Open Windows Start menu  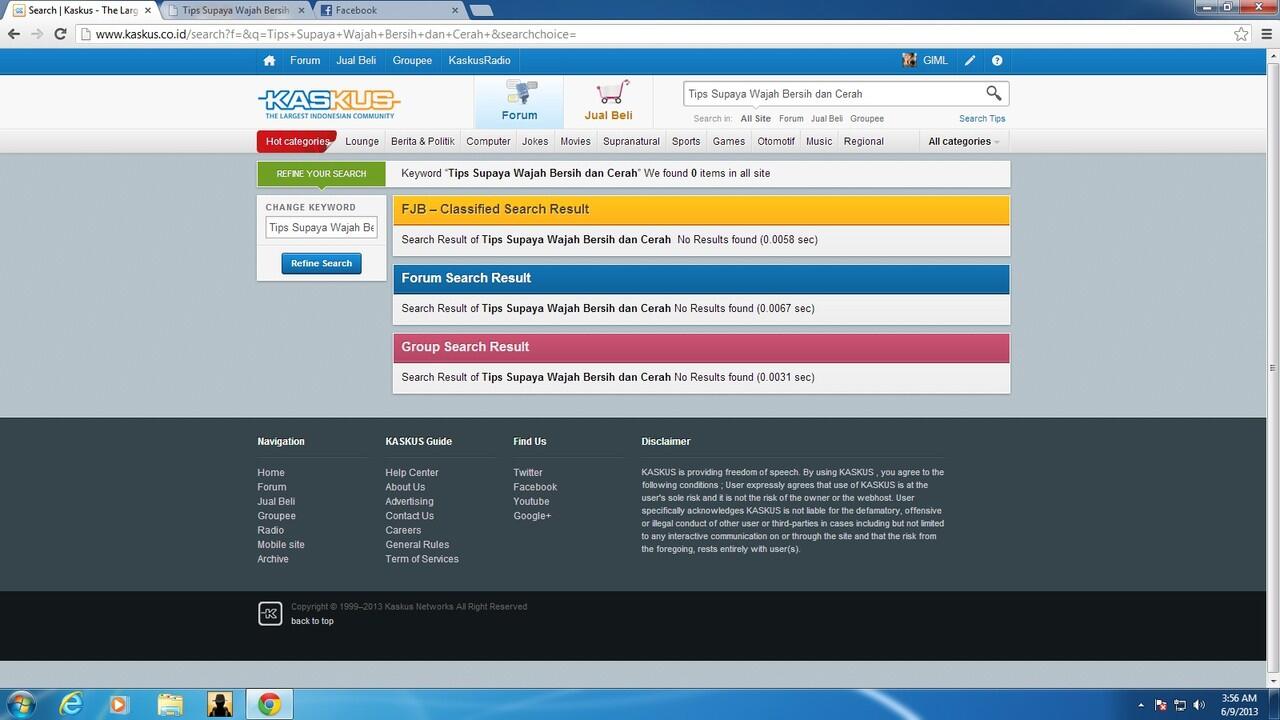pyautogui.click(x=19, y=704)
